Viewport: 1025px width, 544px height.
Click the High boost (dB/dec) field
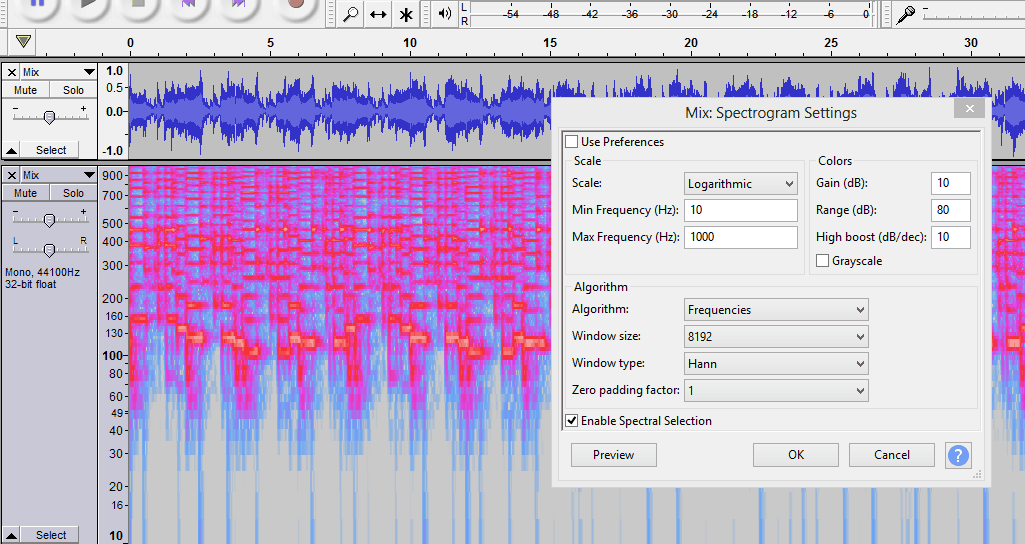pyautogui.click(x=950, y=237)
